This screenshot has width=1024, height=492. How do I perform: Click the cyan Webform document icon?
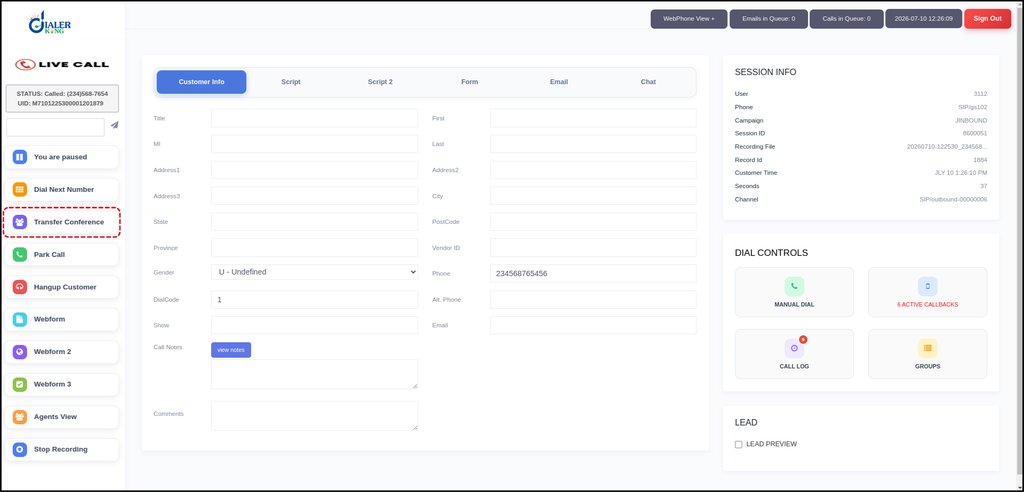point(20,320)
